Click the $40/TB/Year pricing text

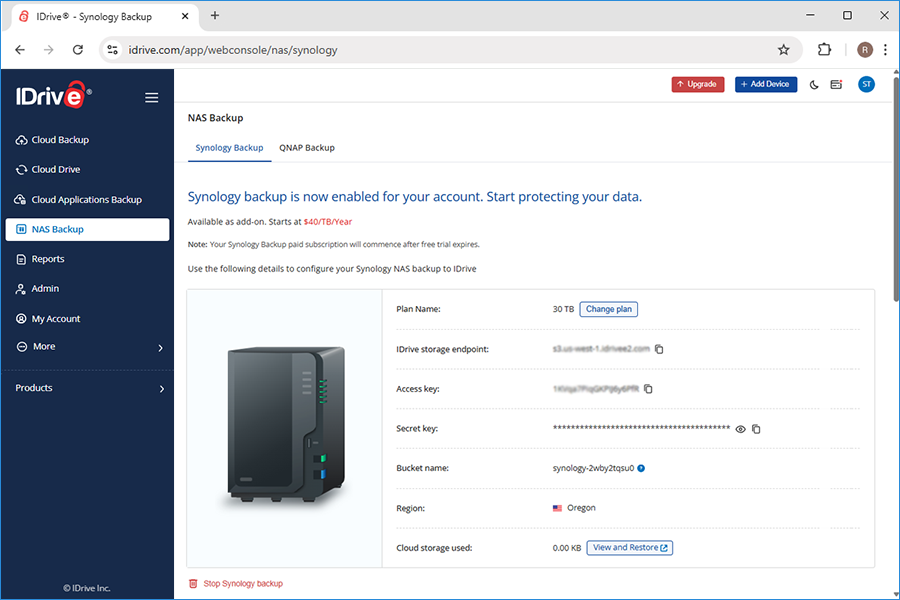click(328, 222)
